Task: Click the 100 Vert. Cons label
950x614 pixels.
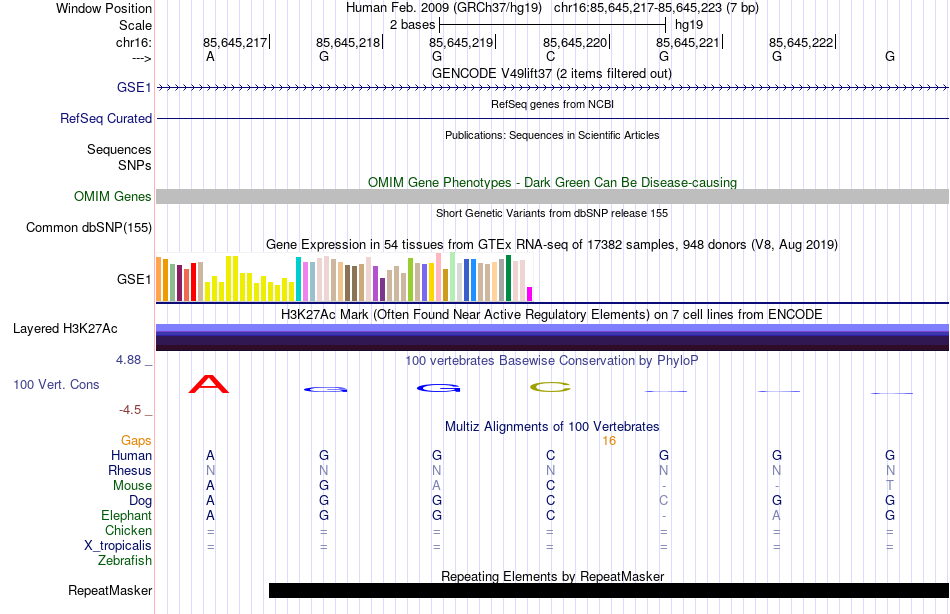Action: click(56, 384)
